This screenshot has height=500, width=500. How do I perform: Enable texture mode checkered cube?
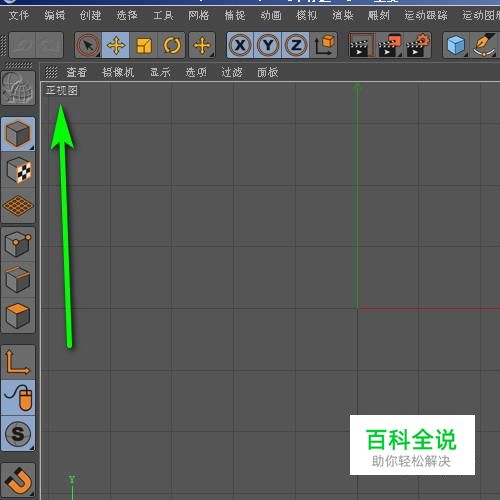point(18,170)
